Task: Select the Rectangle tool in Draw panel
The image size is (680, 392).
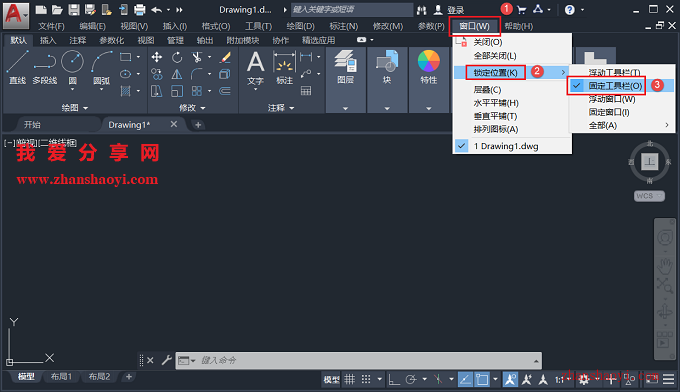Action: click(126, 57)
